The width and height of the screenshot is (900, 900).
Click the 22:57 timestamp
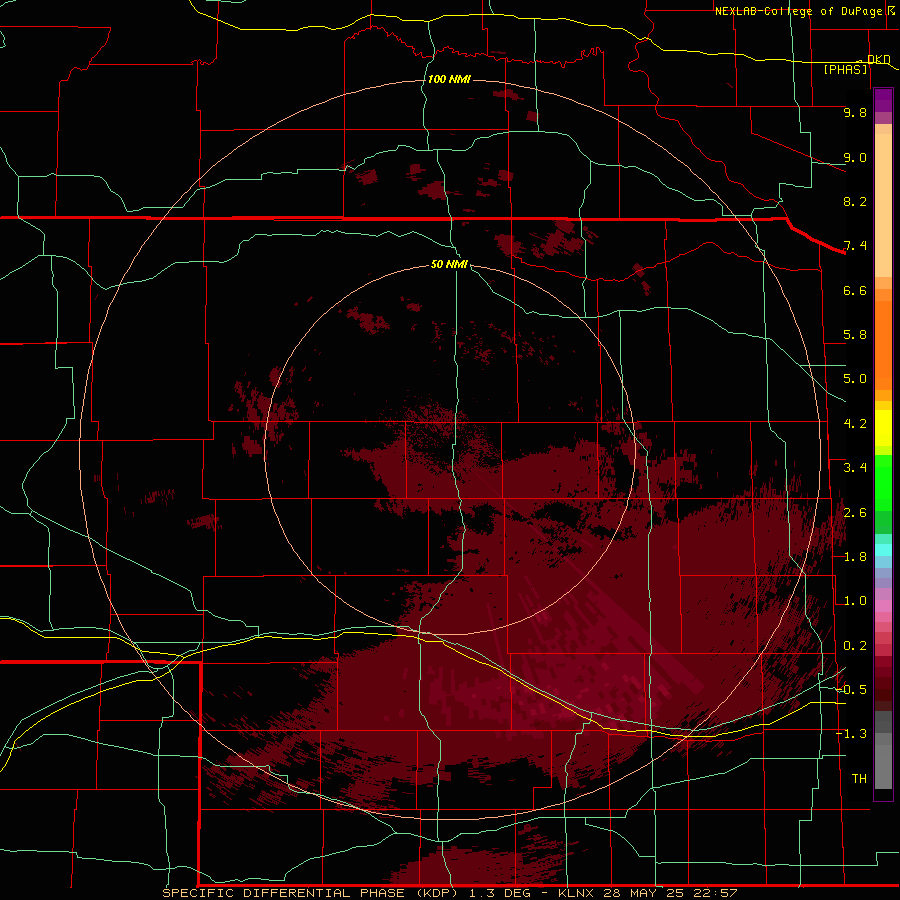[715, 893]
